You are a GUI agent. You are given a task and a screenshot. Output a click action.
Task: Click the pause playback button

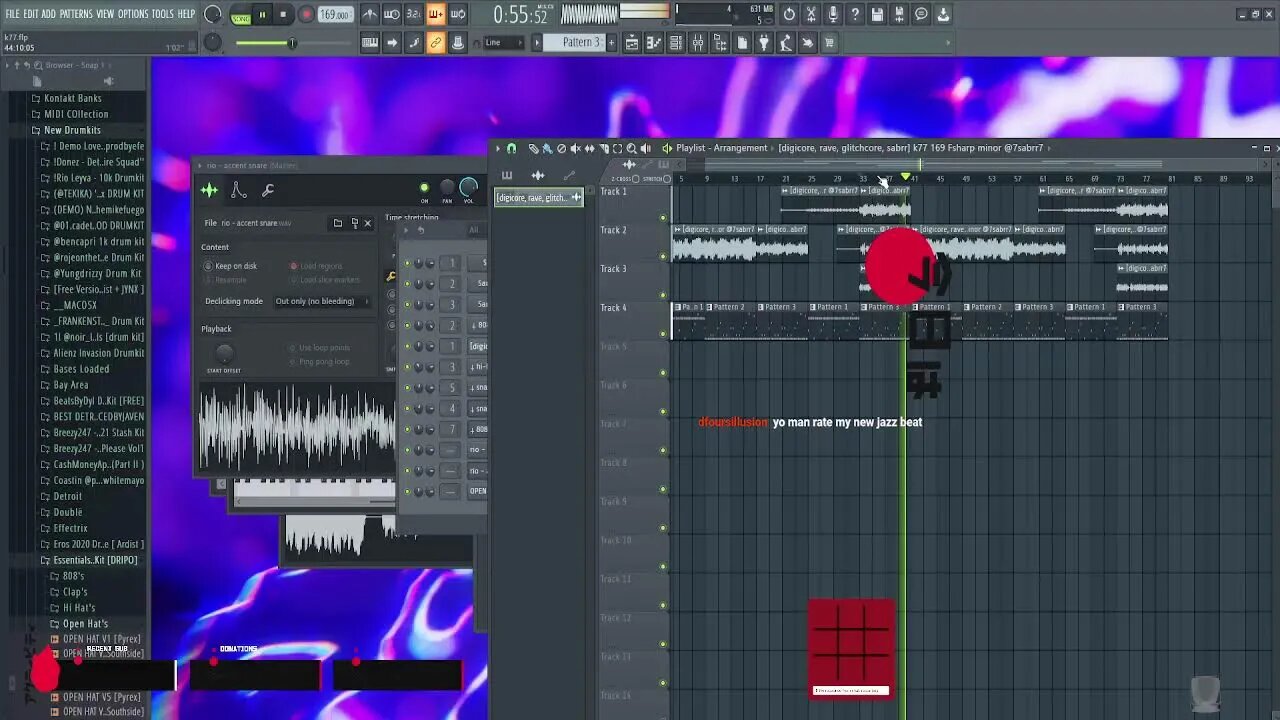click(x=262, y=15)
